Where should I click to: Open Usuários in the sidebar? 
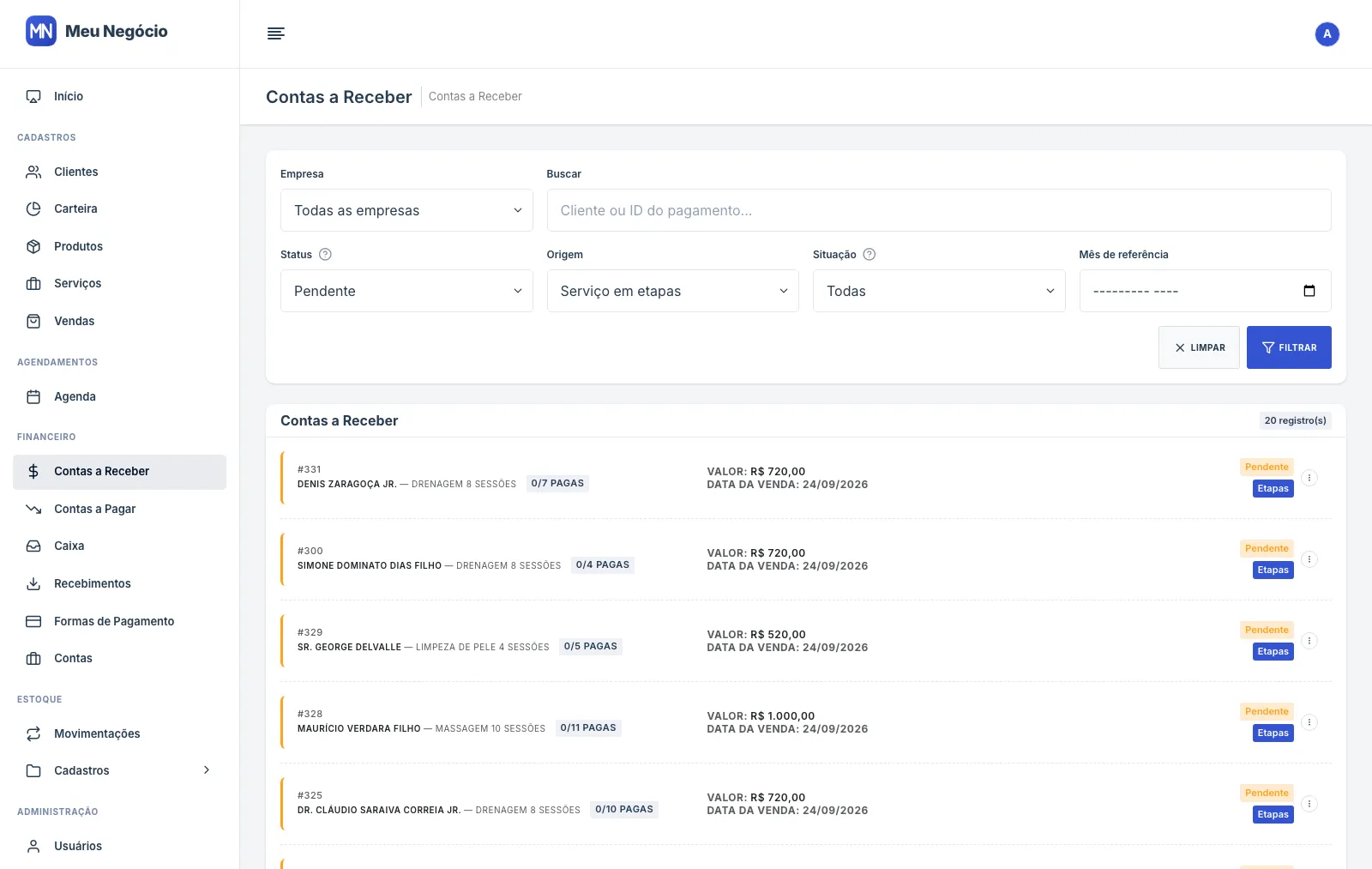(119, 846)
